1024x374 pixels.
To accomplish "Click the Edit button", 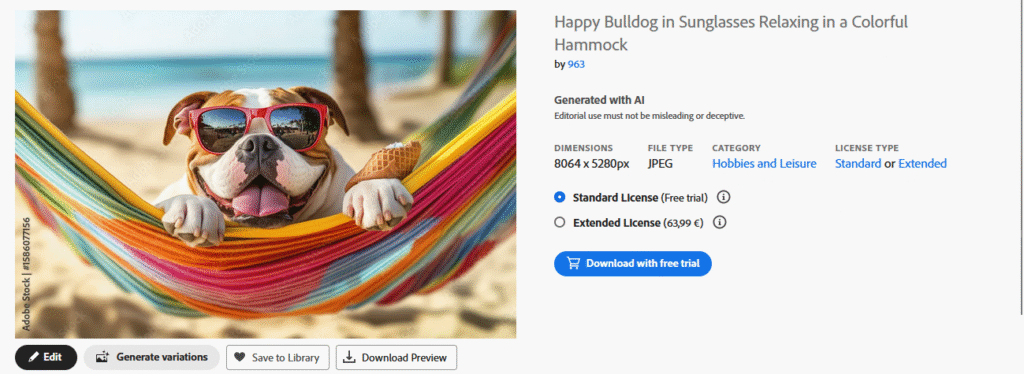I will 46,357.
